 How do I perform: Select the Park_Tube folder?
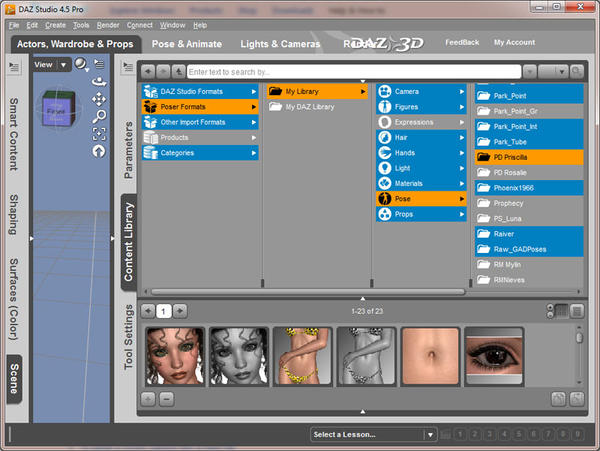(529, 142)
